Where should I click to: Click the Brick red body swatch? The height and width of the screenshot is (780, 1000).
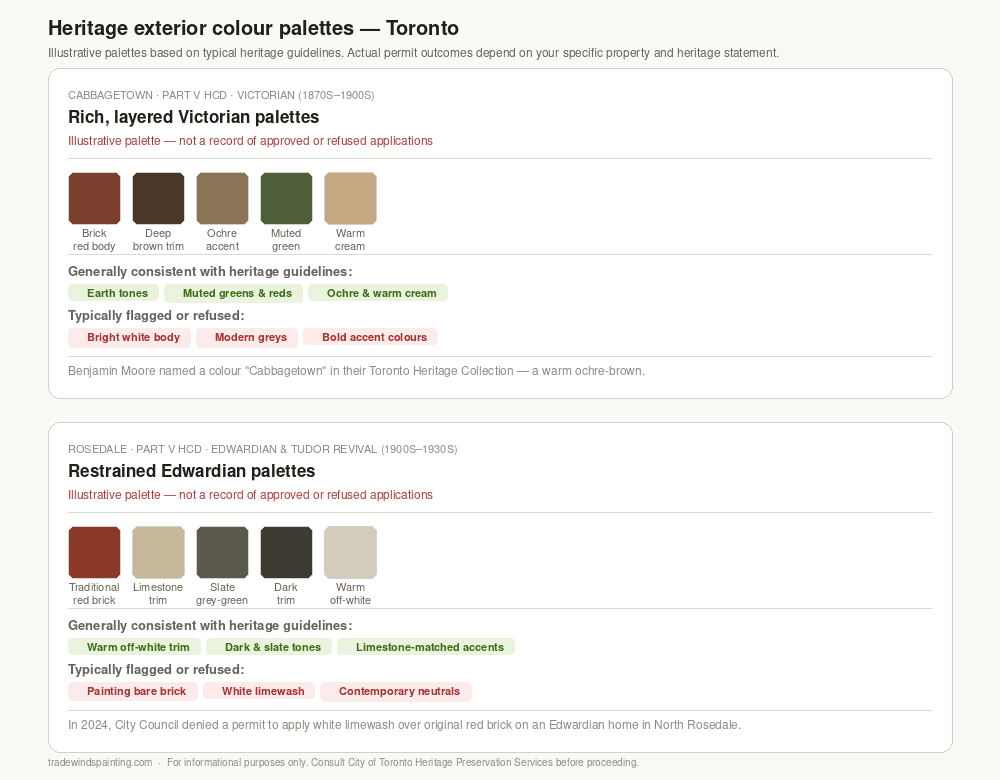[94, 198]
